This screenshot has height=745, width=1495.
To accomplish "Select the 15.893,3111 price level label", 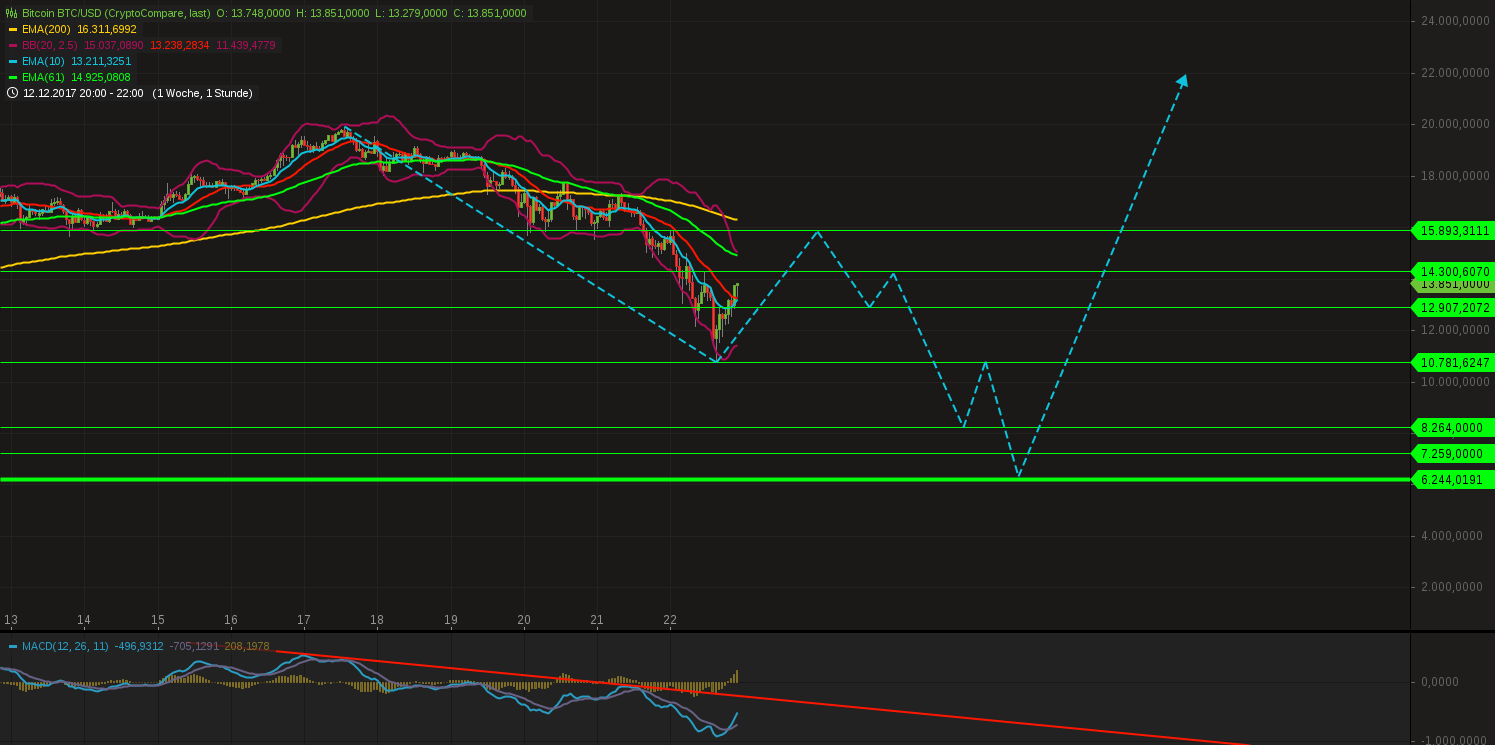I will (1453, 230).
